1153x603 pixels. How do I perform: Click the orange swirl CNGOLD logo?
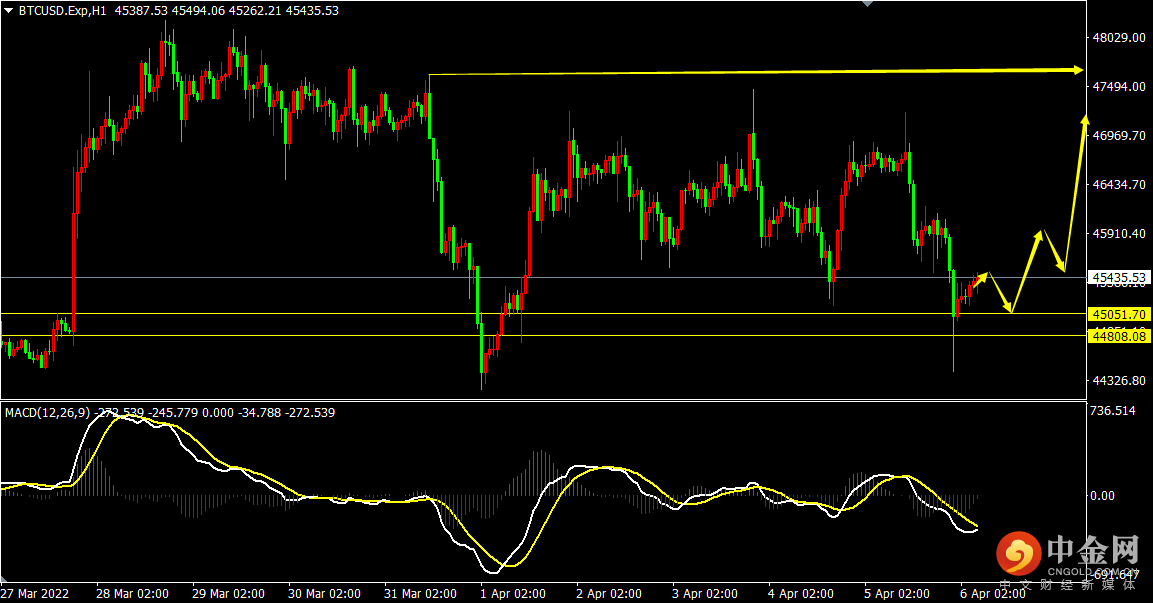pyautogui.click(x=1018, y=554)
